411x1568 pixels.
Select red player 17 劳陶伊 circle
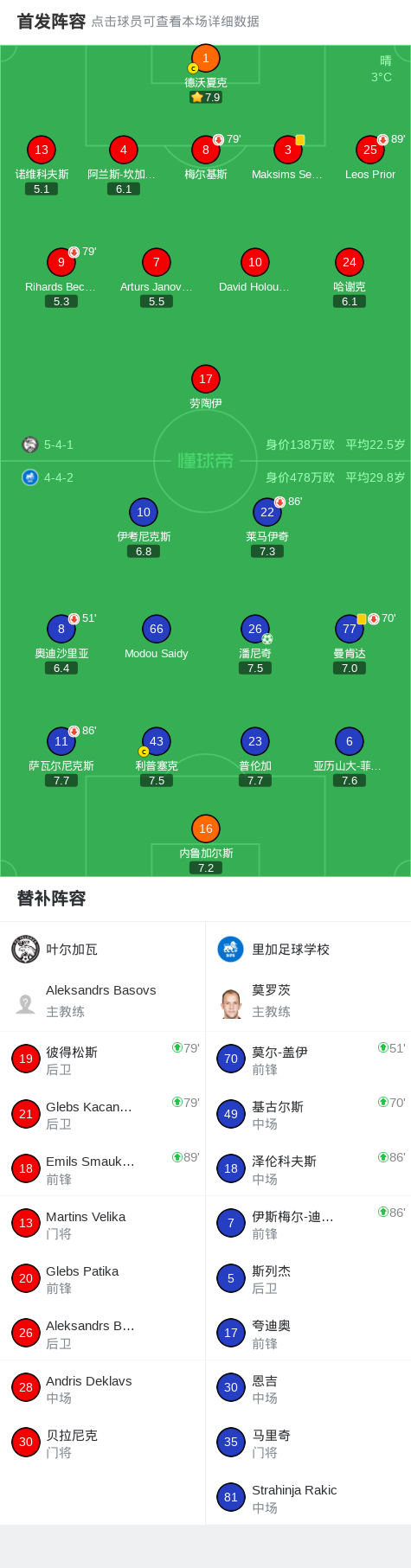[206, 379]
